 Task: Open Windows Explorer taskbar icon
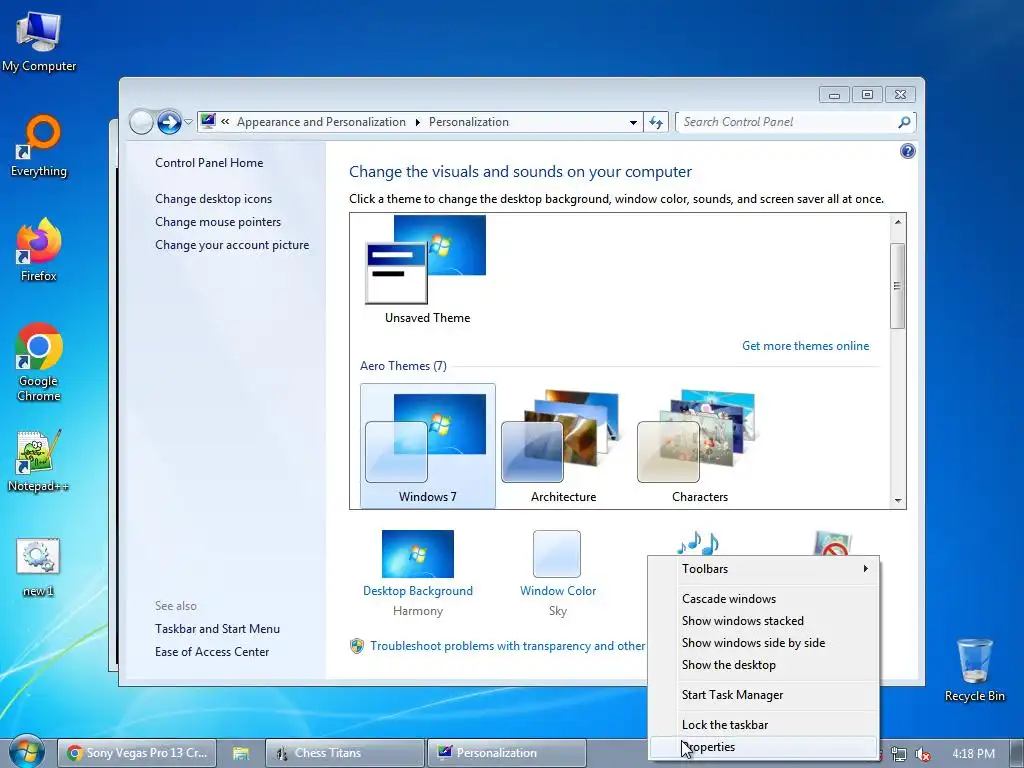coord(241,753)
